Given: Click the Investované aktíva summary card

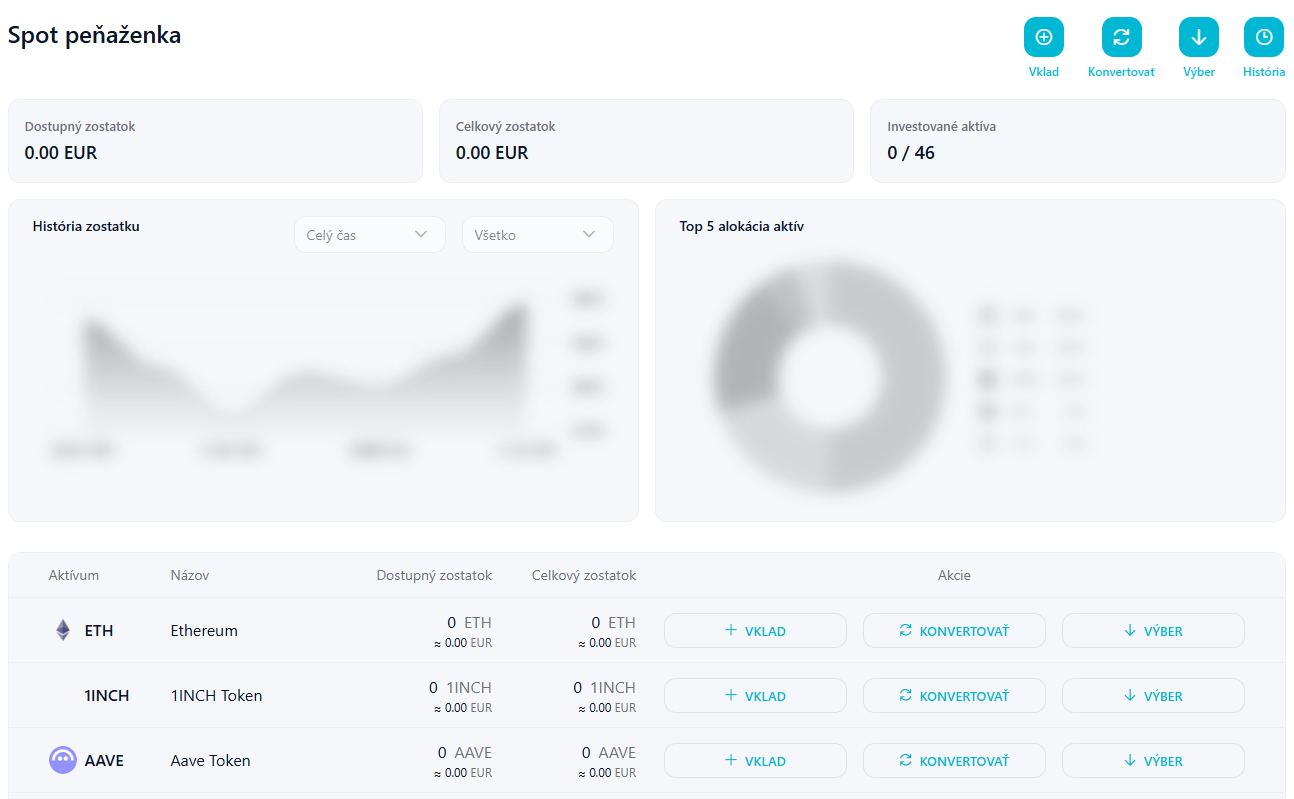Looking at the screenshot, I should coord(1077,141).
